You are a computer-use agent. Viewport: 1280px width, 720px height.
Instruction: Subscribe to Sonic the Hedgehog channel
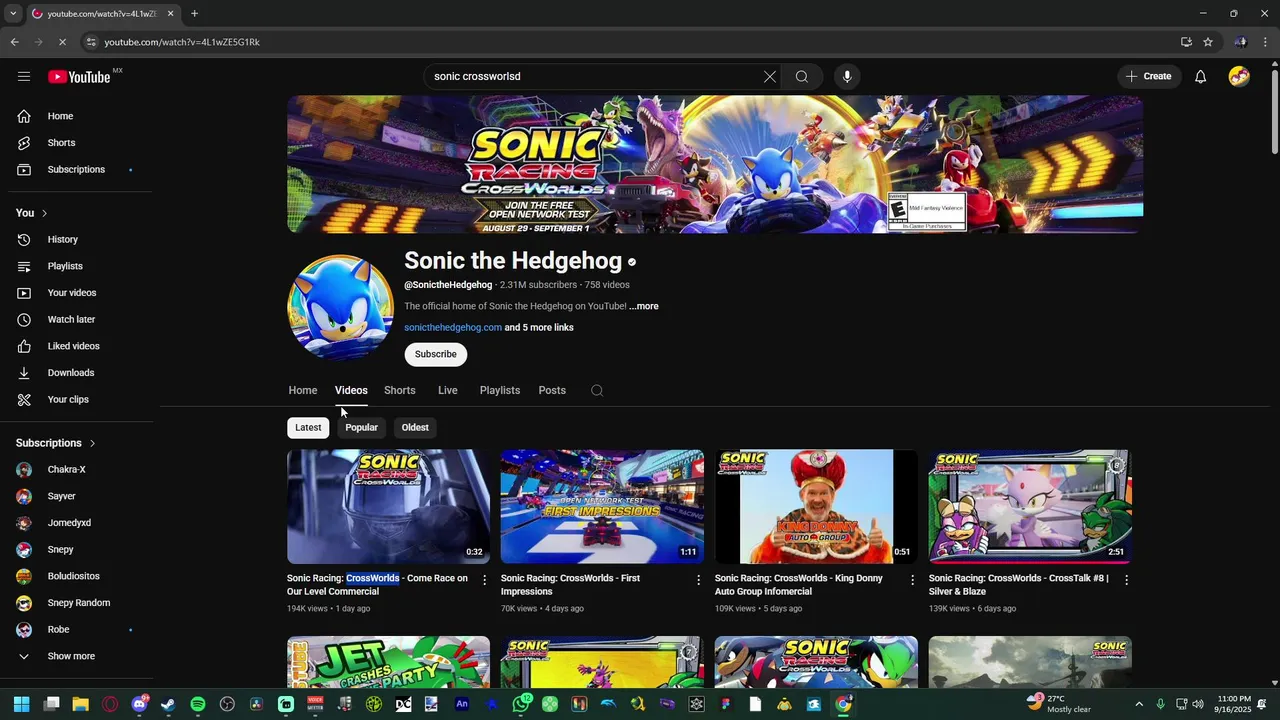click(436, 354)
